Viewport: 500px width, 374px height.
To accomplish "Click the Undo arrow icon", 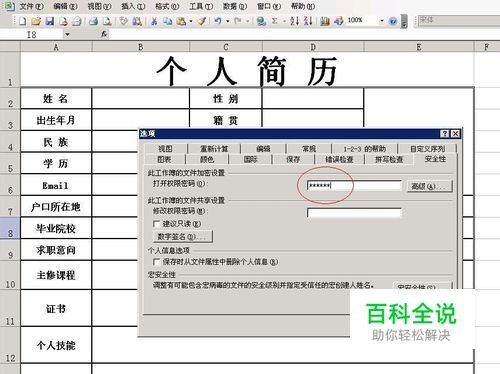I will (x=218, y=21).
